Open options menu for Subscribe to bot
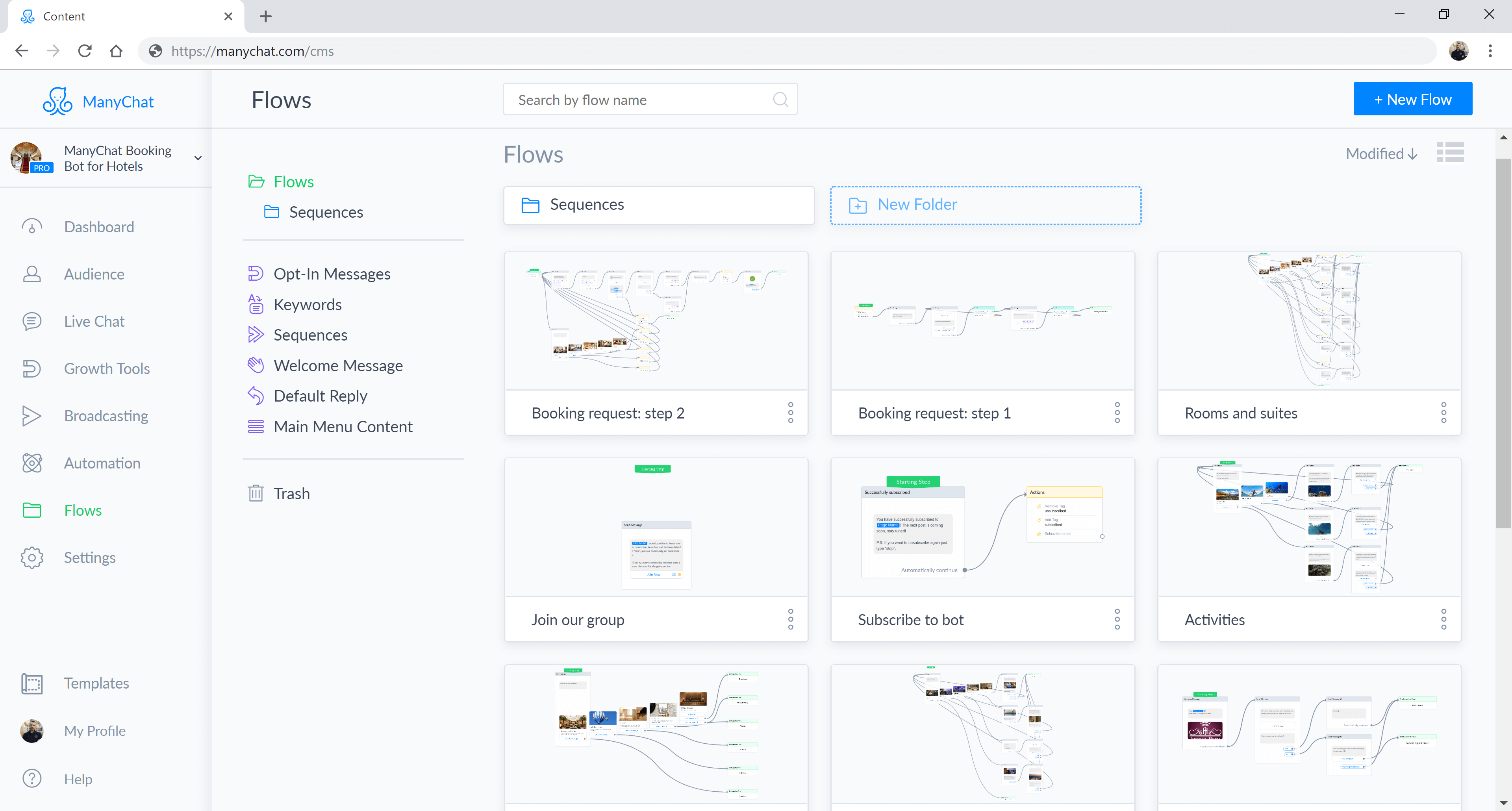The width and height of the screenshot is (1512, 811). [1116, 620]
